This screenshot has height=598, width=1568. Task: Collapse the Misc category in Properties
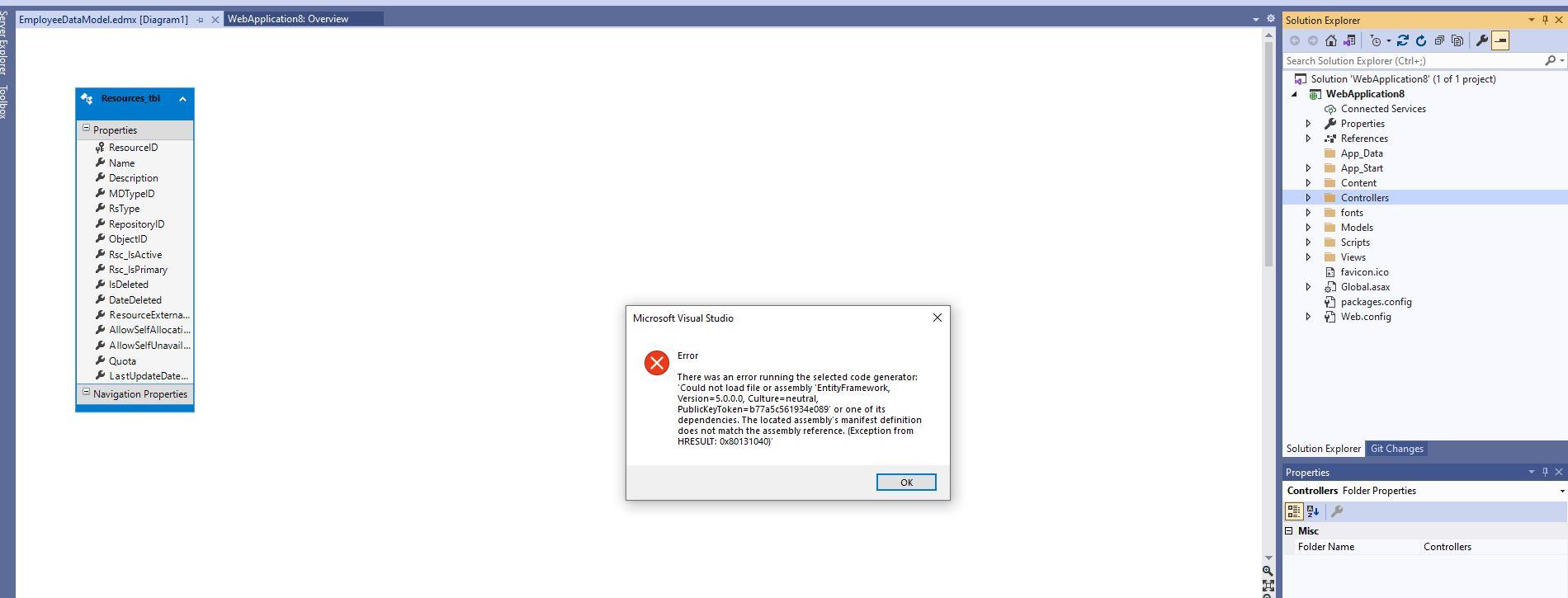1289,531
